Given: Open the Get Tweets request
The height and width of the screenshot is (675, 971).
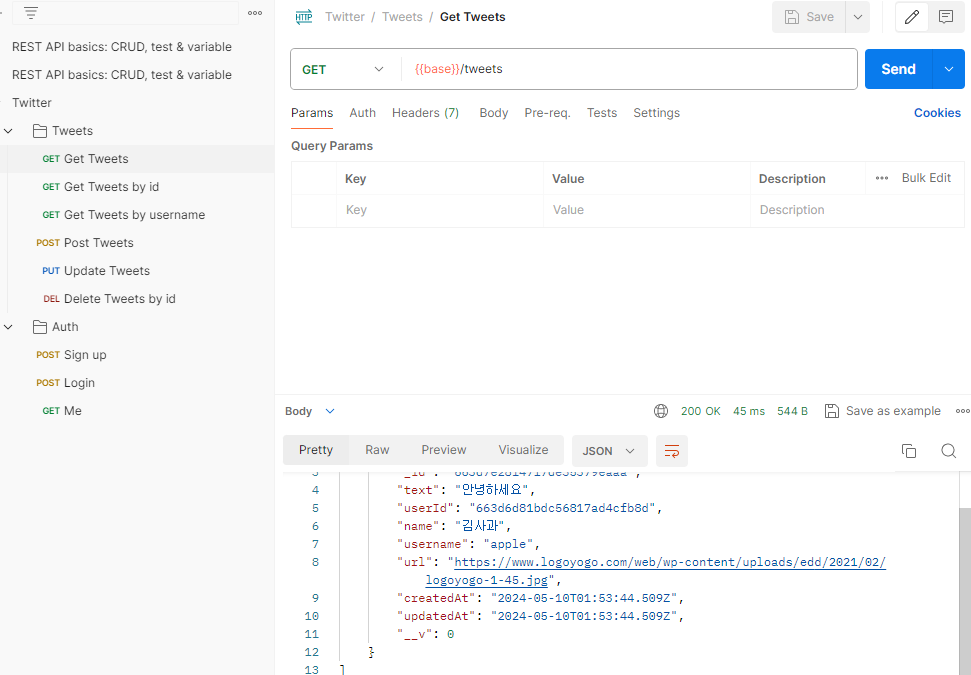Looking at the screenshot, I should pos(137,159).
